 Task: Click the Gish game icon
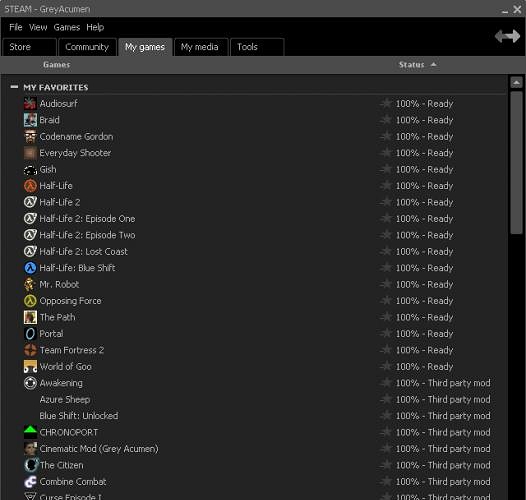30,169
